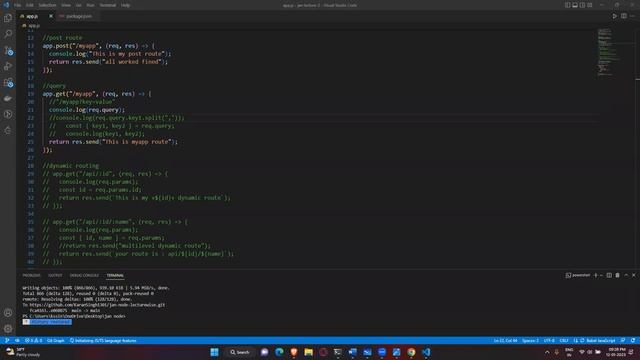Click line 19 app.get("/myapp") code
This screenshot has height=360, width=640.
tap(97, 94)
